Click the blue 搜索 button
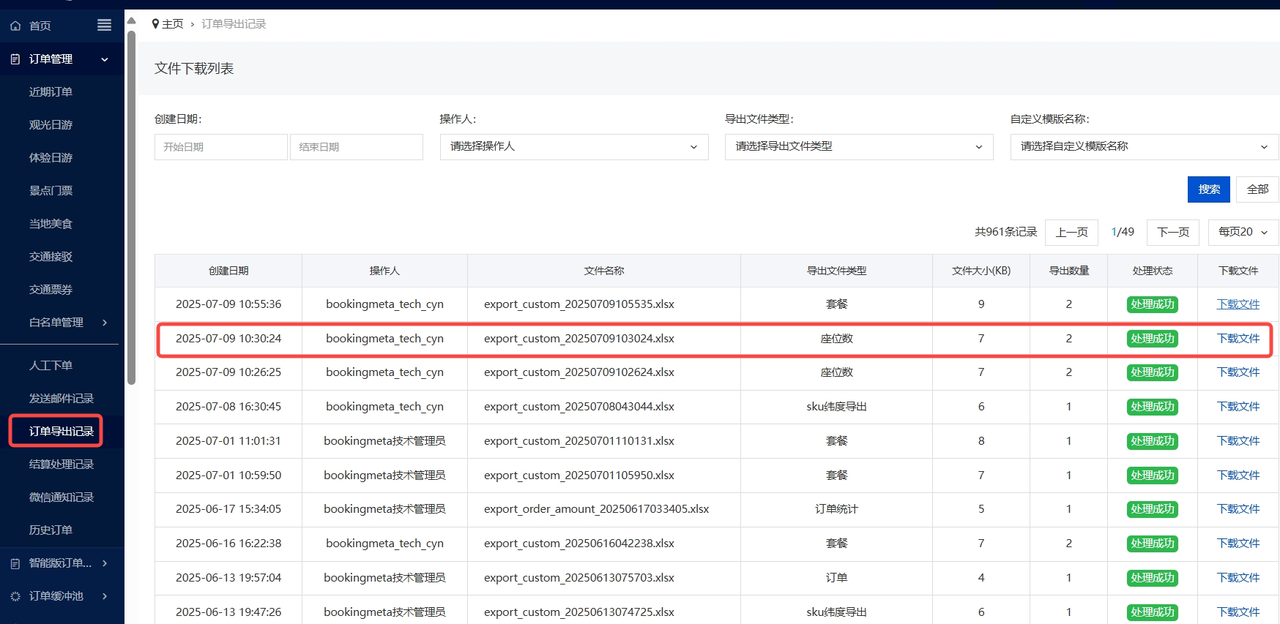 [1208, 189]
